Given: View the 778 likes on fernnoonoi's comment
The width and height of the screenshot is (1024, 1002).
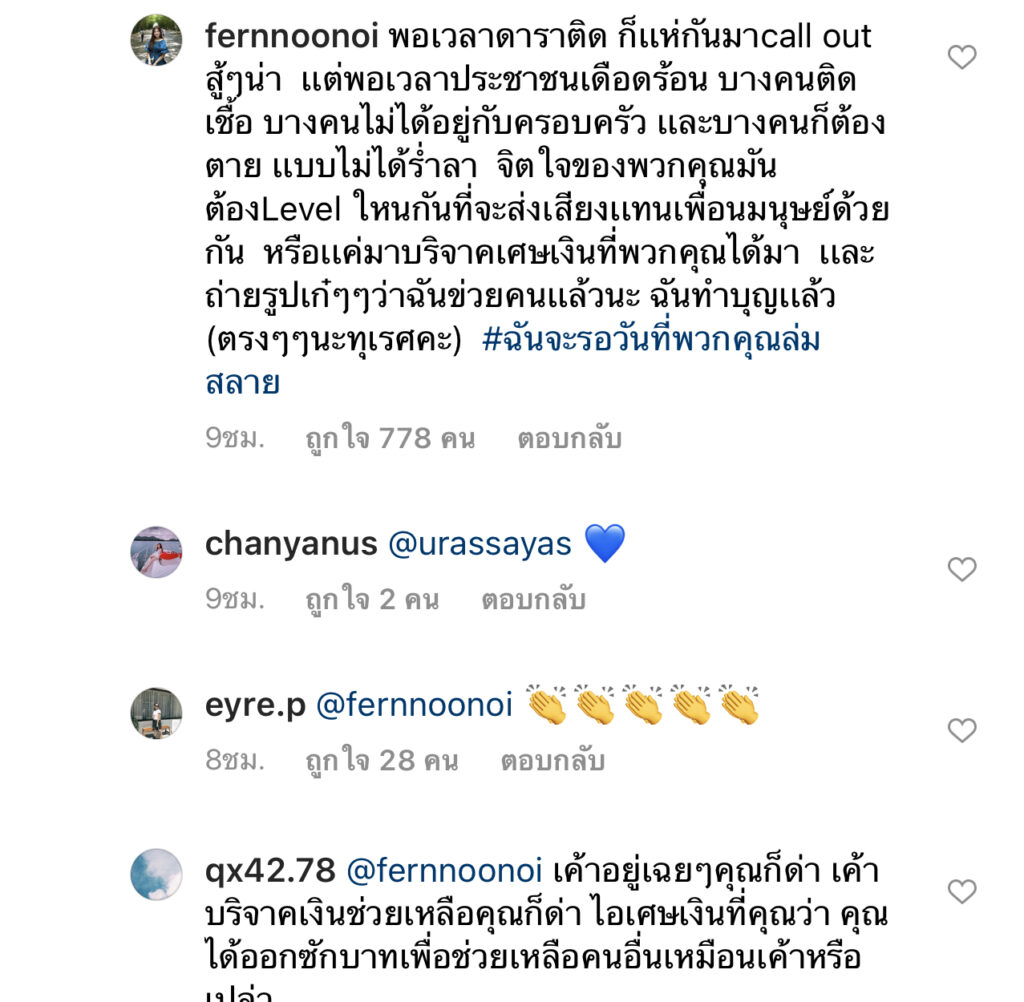Looking at the screenshot, I should point(389,438).
